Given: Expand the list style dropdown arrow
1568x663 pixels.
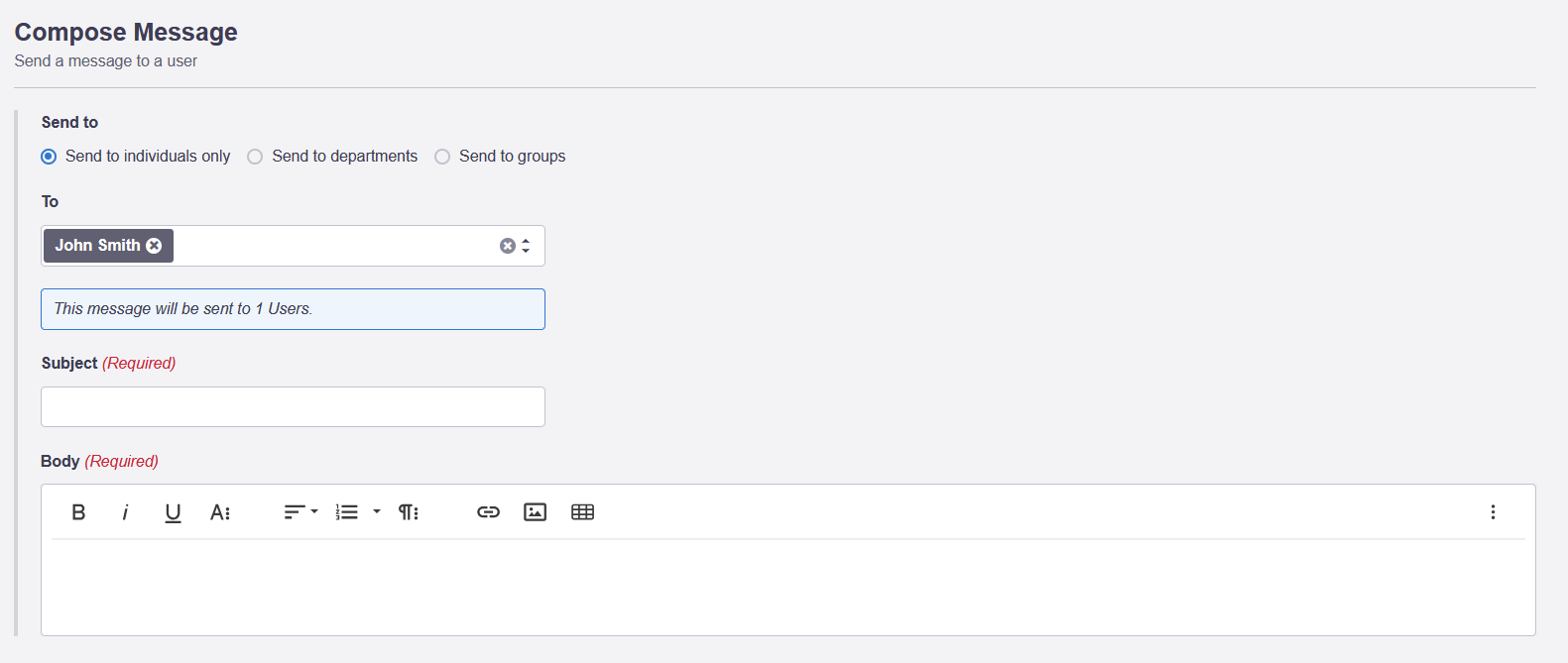Looking at the screenshot, I should click(x=377, y=512).
